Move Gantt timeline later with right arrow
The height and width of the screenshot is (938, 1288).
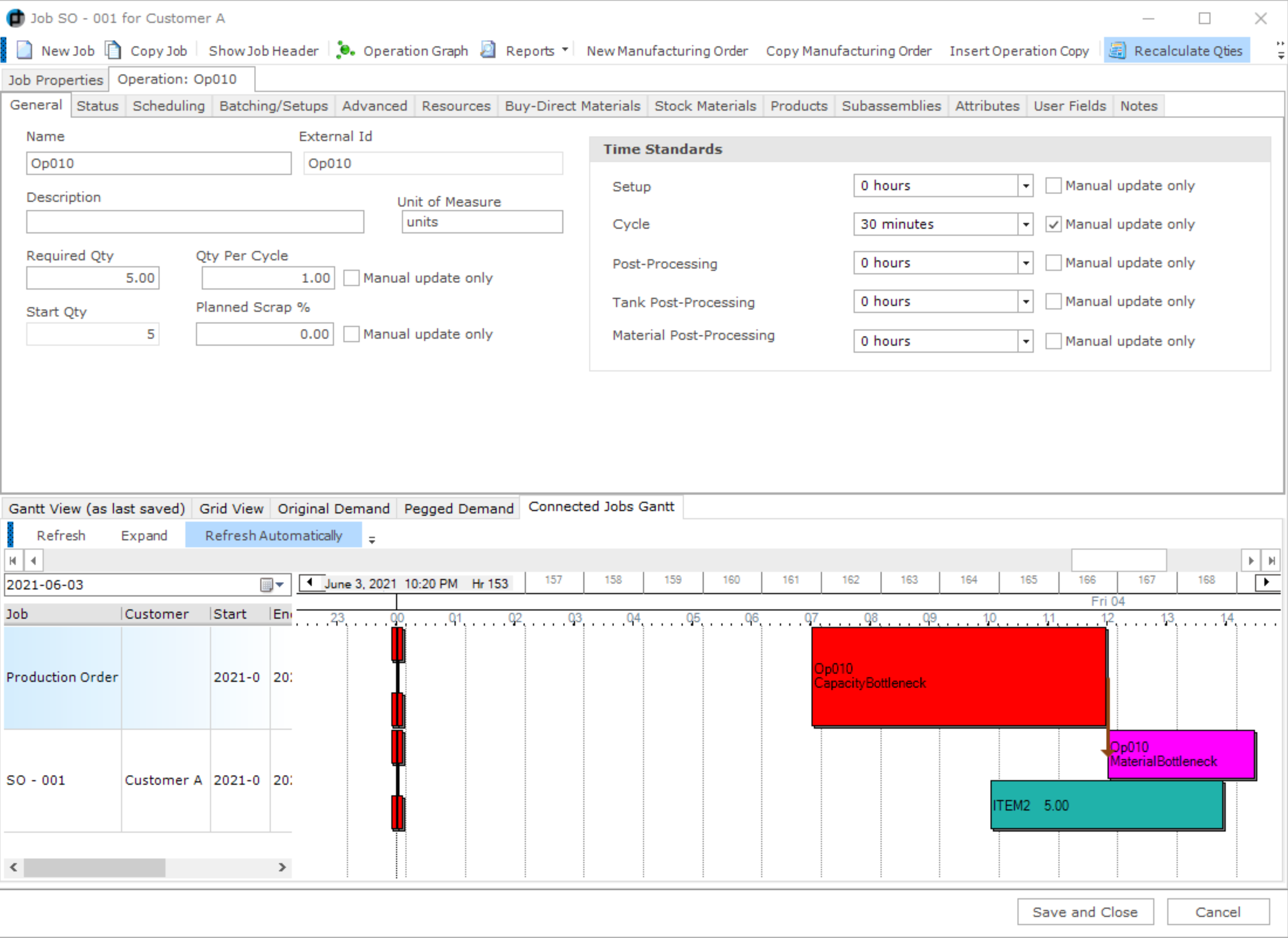(x=1267, y=582)
